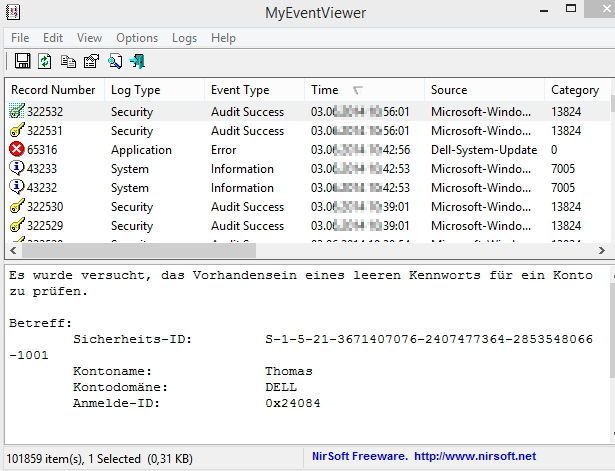Click the horizontal scrollbar thumb in event list
615x471 pixels.
139,250
